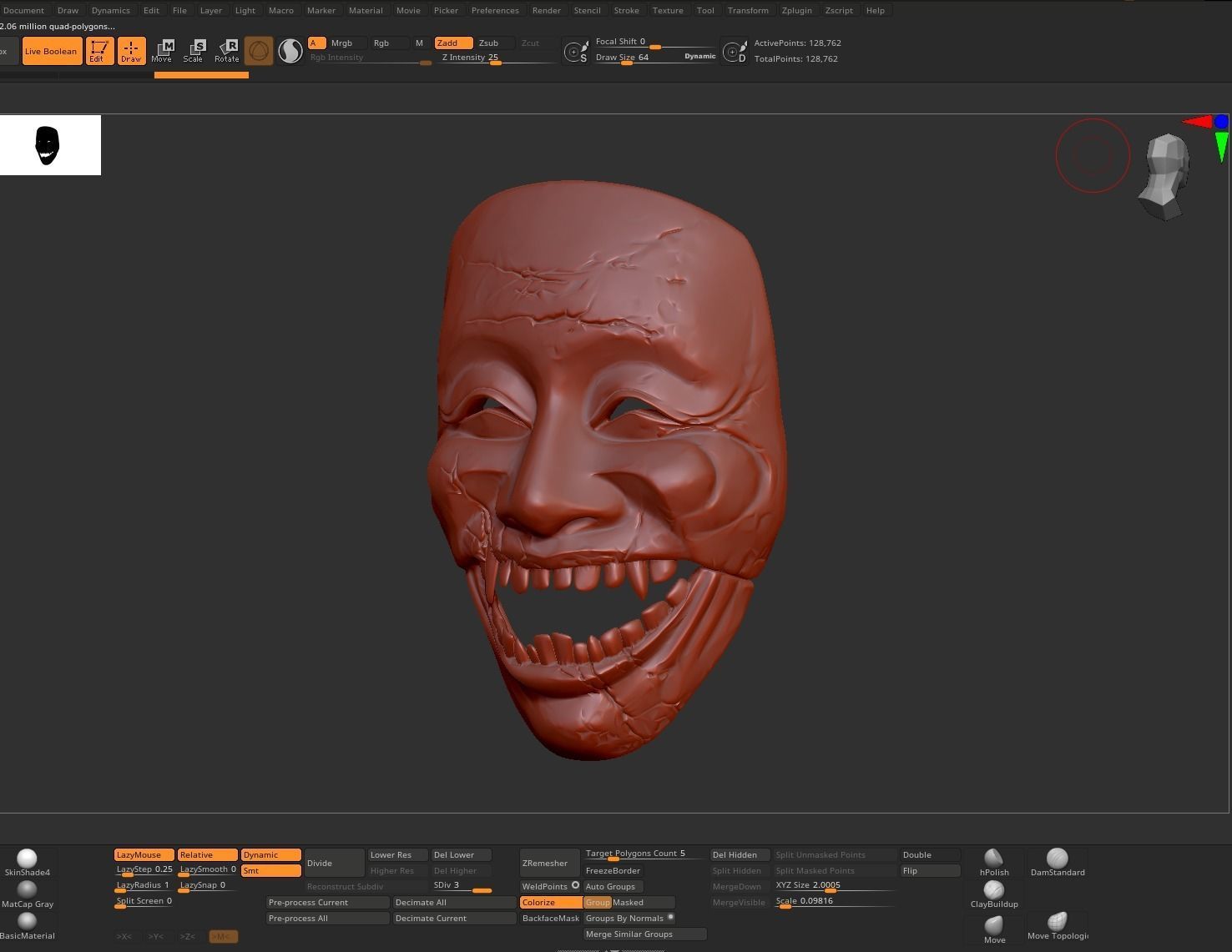Adjust the Z Intensity slider

pos(498,58)
